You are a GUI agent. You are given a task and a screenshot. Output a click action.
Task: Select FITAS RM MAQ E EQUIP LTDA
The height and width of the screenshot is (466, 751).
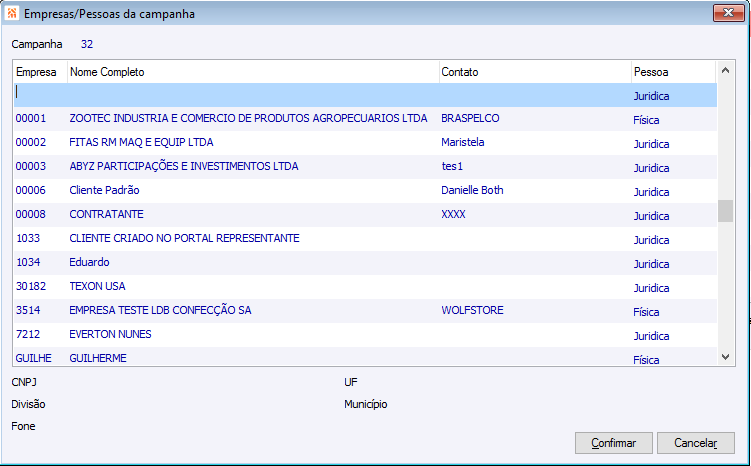tap(141, 142)
